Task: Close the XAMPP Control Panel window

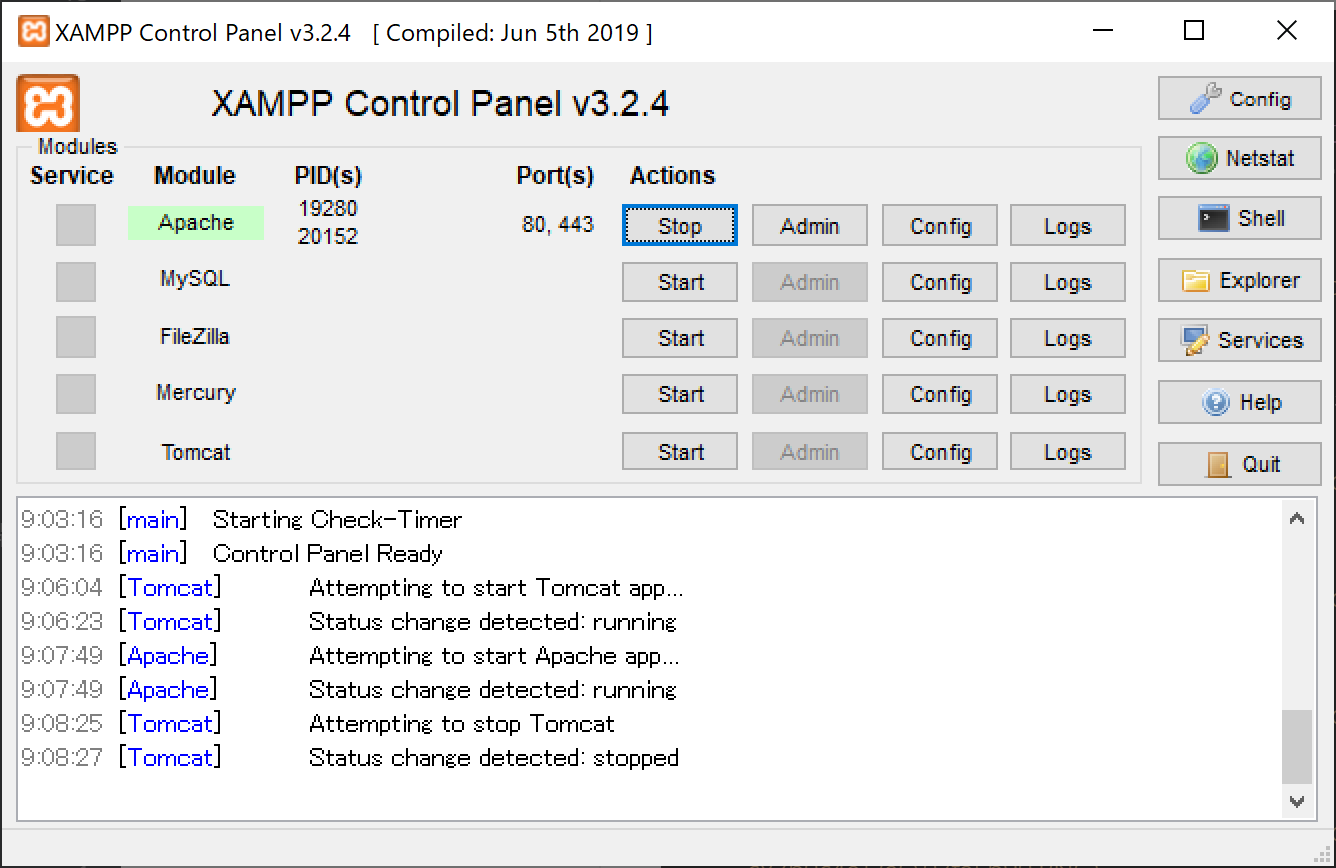Action: [1287, 31]
